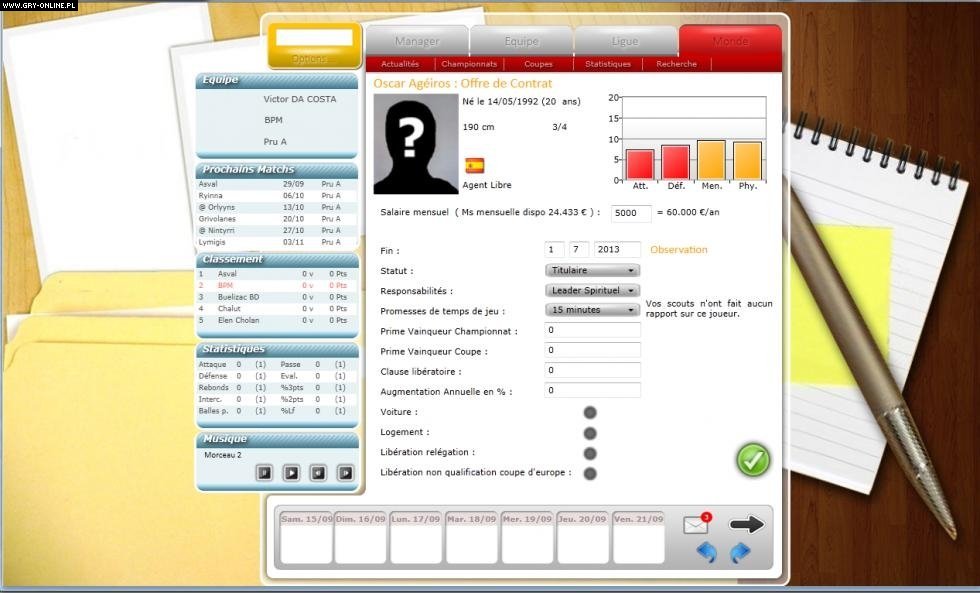Pause the currently playing music track

[265, 471]
